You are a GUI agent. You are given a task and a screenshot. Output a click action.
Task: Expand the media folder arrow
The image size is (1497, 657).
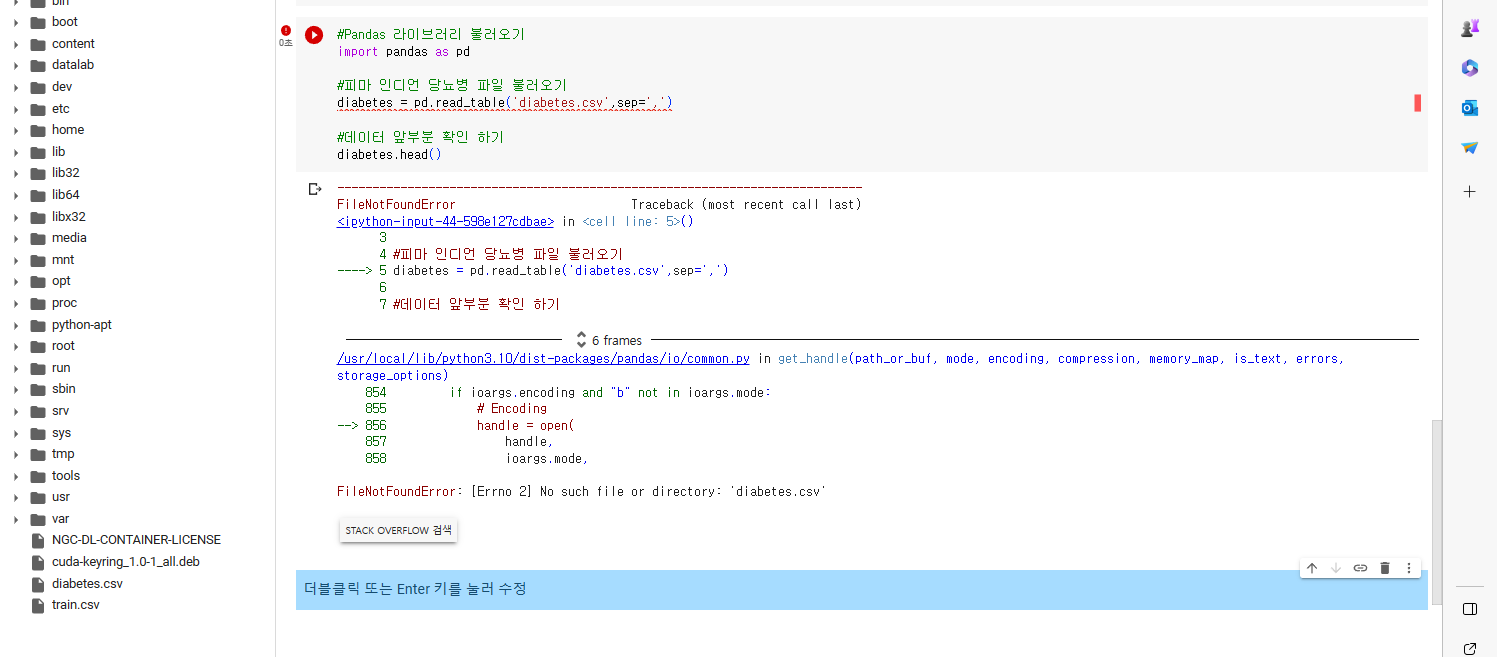(x=16, y=238)
